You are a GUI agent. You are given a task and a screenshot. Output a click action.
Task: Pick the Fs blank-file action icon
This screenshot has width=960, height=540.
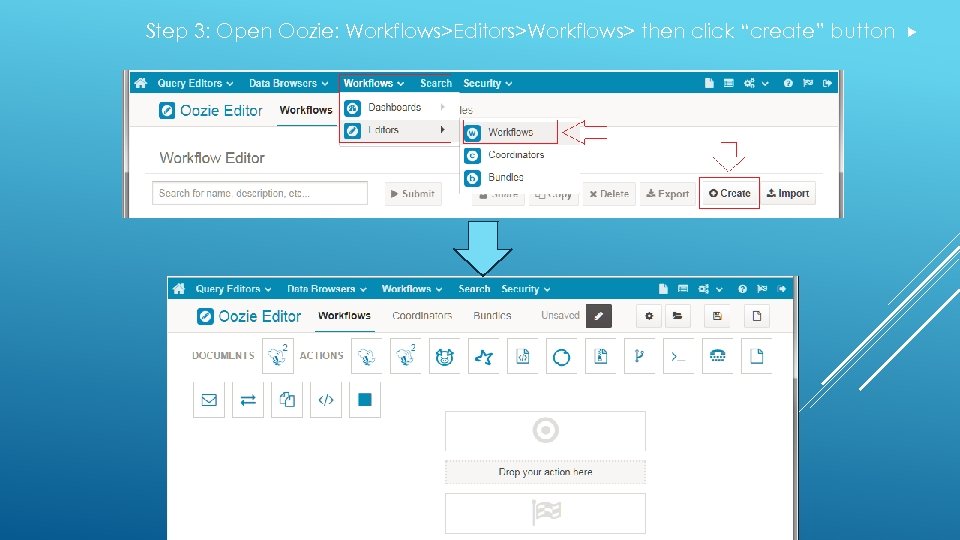[757, 356]
